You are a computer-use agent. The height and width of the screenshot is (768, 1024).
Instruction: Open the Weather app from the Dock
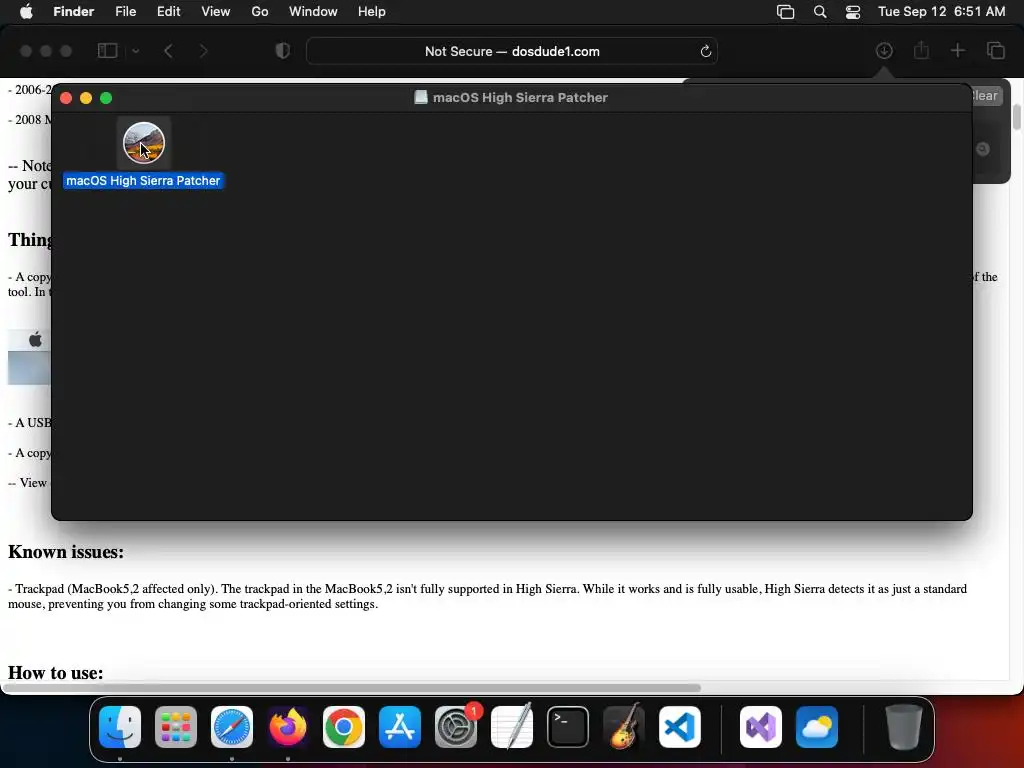point(817,727)
